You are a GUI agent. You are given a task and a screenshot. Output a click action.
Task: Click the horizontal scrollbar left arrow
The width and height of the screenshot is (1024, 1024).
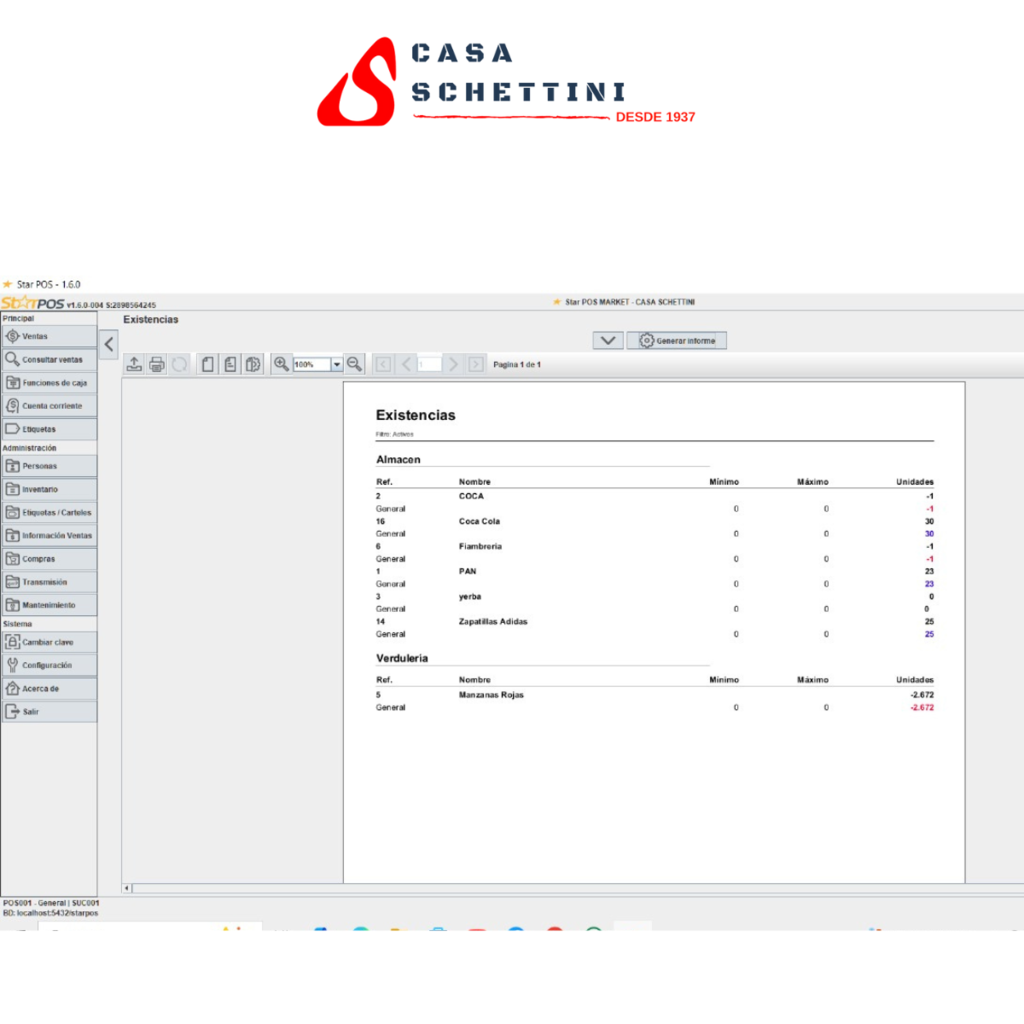[127, 888]
